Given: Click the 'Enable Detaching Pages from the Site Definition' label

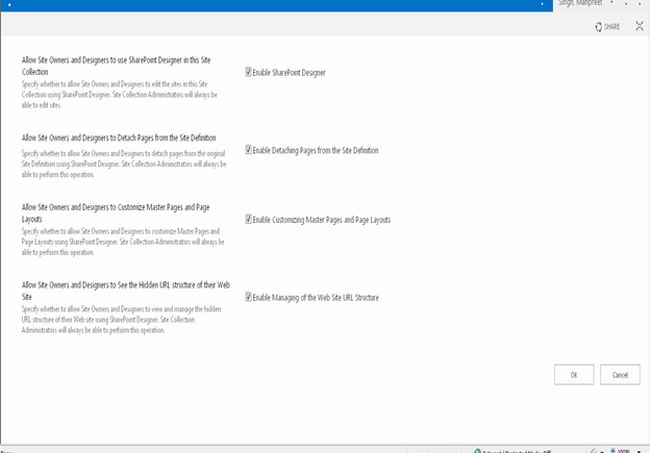Looking at the screenshot, I should tap(315, 150).
